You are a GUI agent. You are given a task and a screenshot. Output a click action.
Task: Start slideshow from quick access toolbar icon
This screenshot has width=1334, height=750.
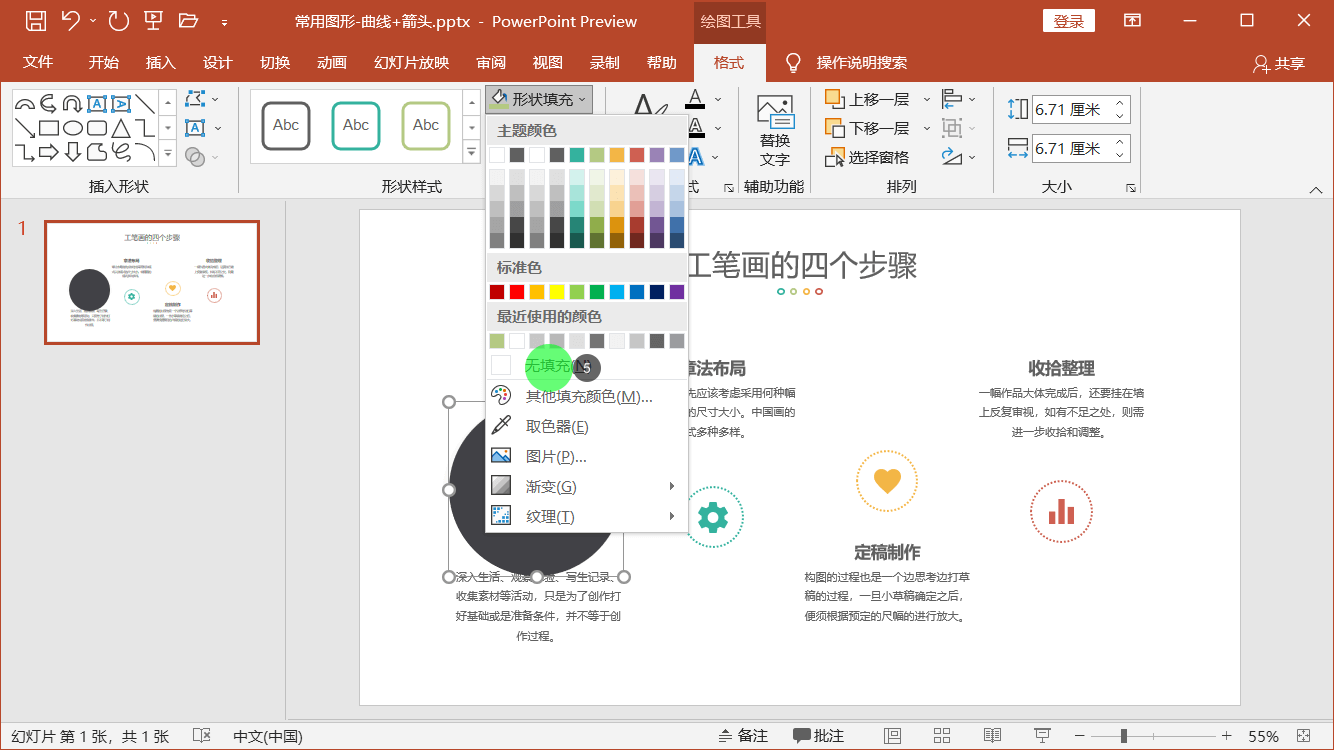[153, 20]
